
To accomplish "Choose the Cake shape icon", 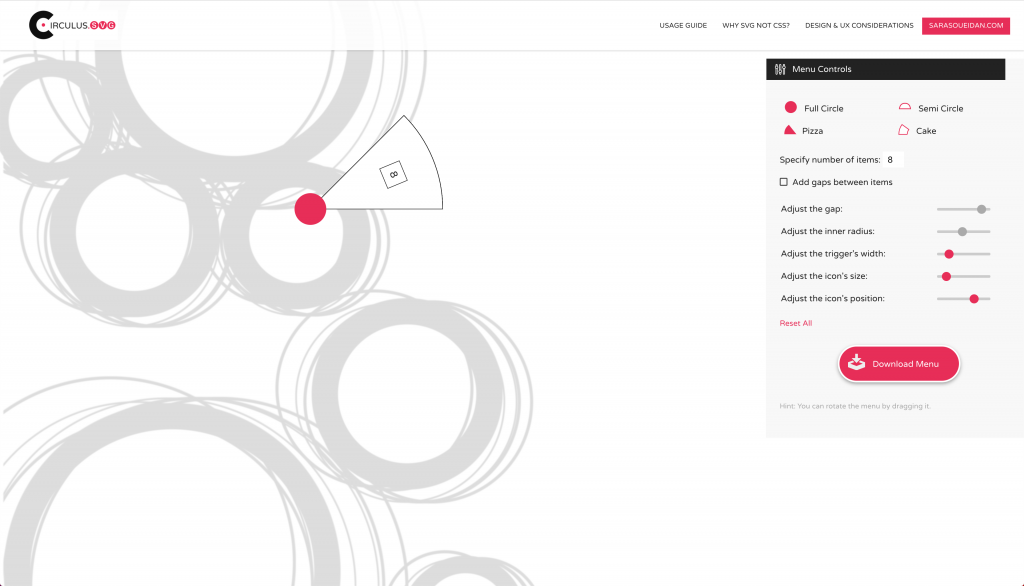I will click(903, 130).
